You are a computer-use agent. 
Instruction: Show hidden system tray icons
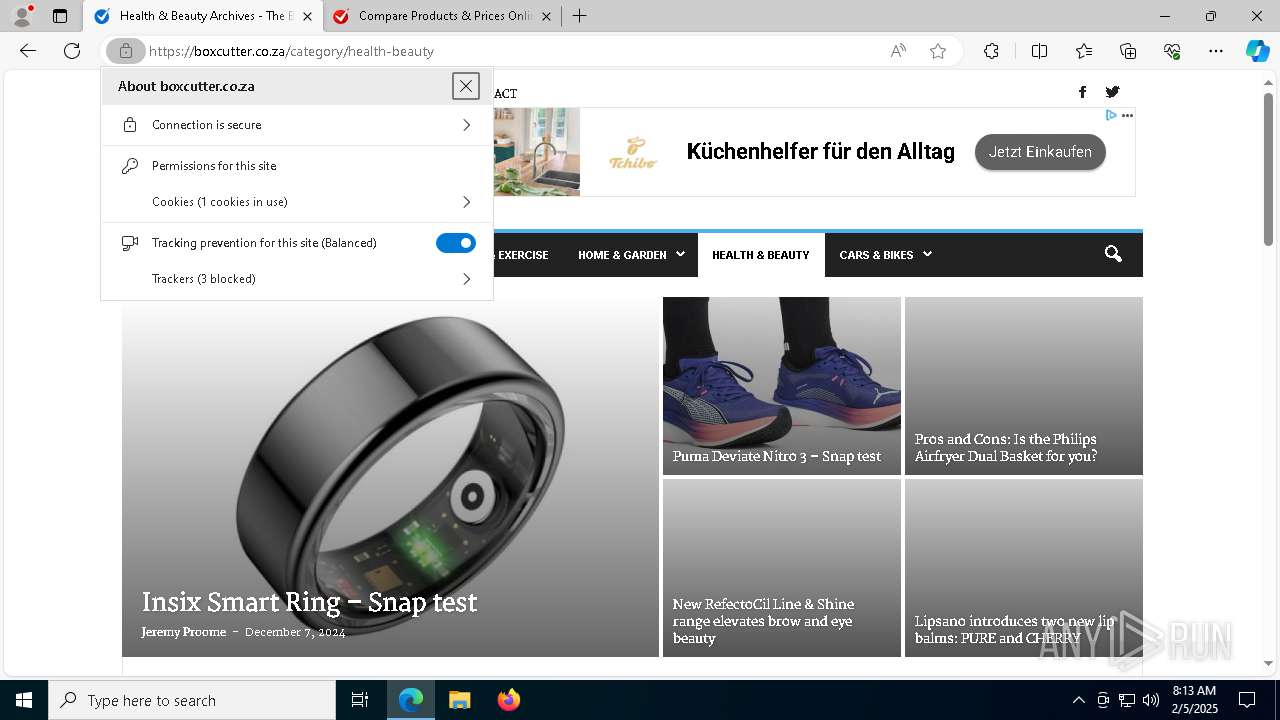[1078, 700]
